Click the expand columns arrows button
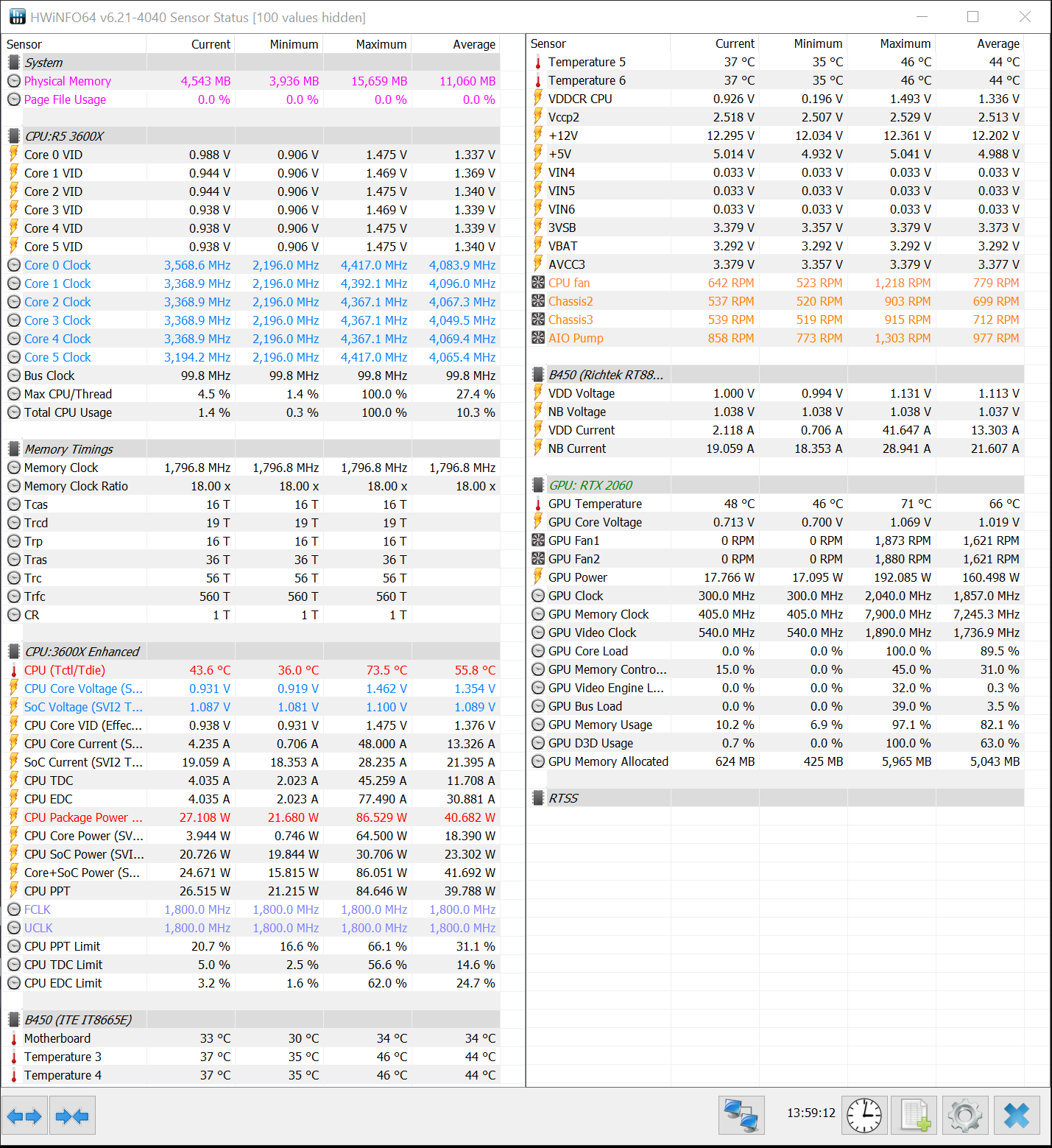Viewport: 1052px width, 1148px height. (25, 1116)
